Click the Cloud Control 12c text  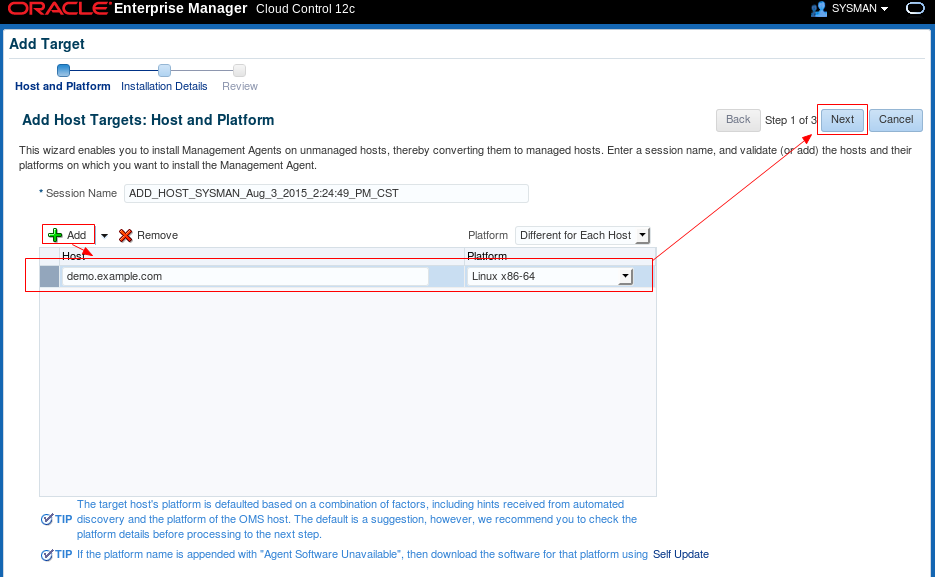305,9
